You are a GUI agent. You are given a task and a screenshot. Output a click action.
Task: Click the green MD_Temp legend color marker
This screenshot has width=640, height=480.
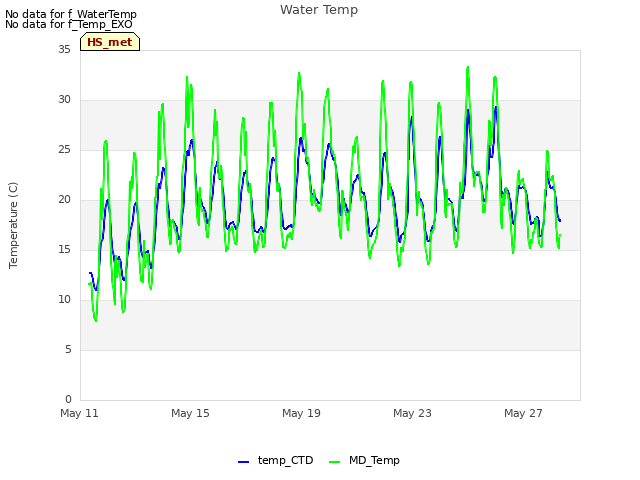pos(334,462)
